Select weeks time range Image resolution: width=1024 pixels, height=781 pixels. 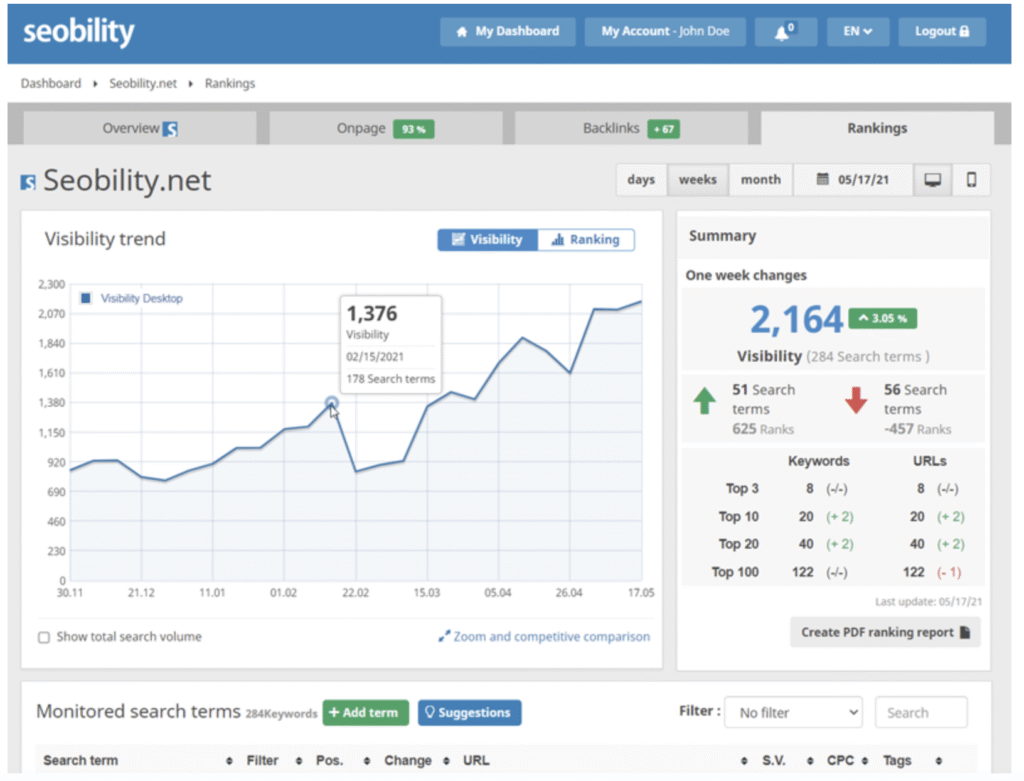point(697,180)
